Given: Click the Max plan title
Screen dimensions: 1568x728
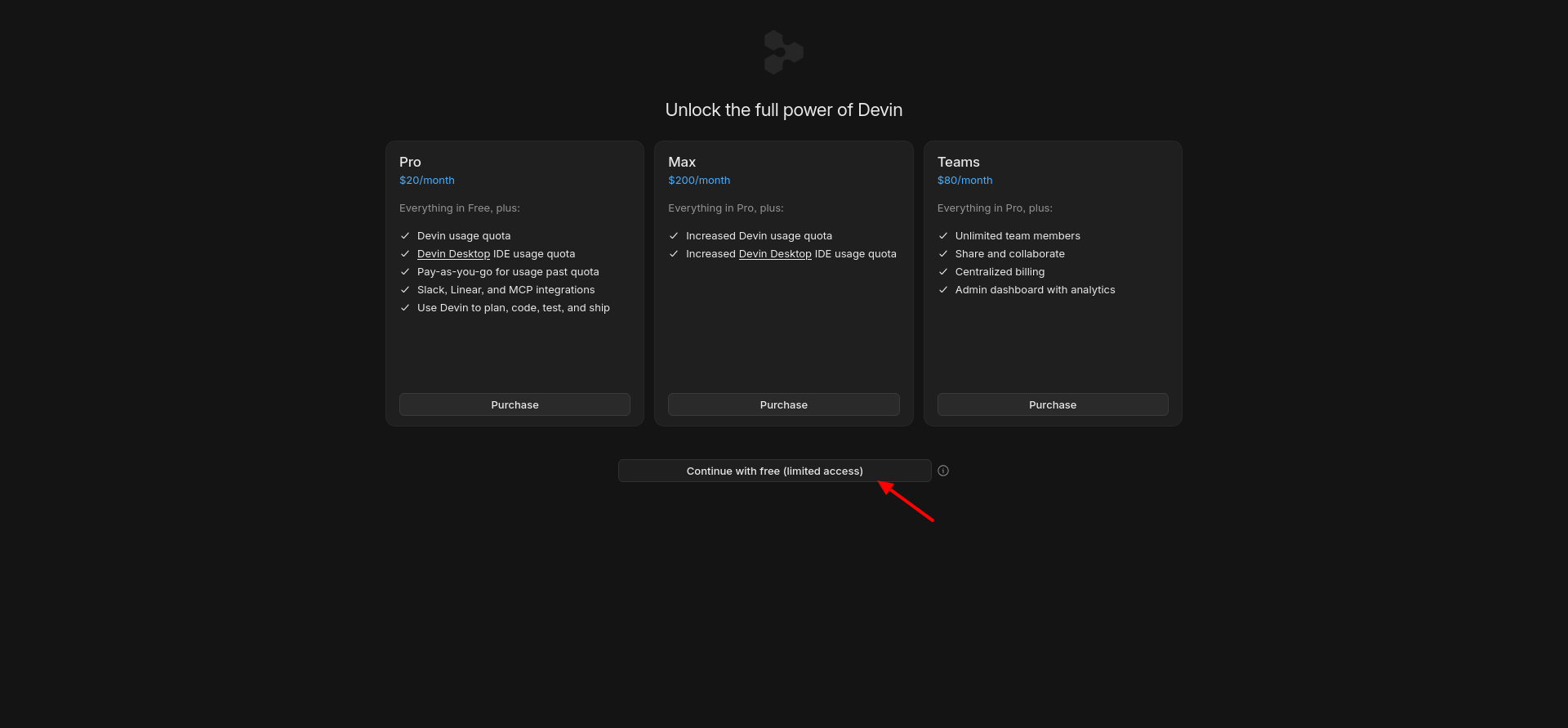Looking at the screenshot, I should pos(682,162).
